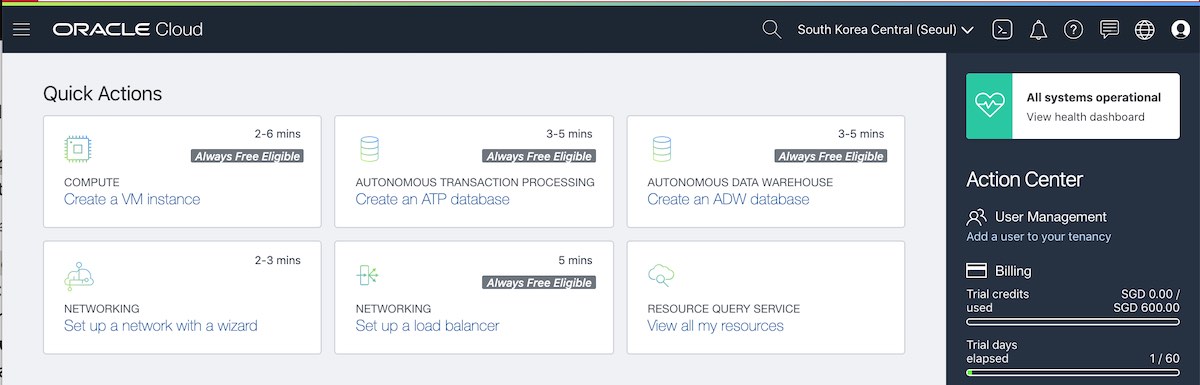Open the help question mark icon

point(1074,30)
